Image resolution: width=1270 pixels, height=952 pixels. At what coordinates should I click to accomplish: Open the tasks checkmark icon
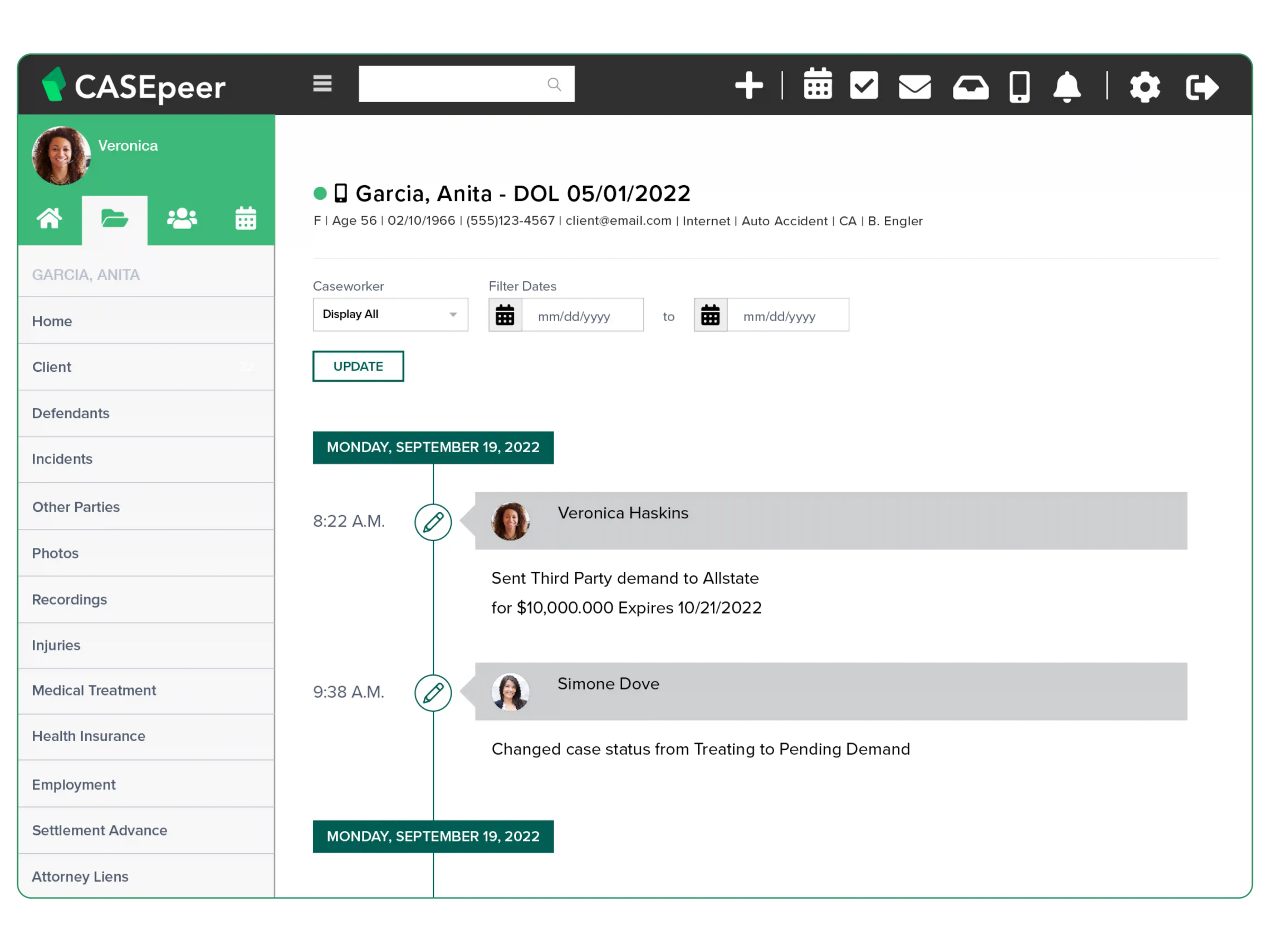(864, 85)
